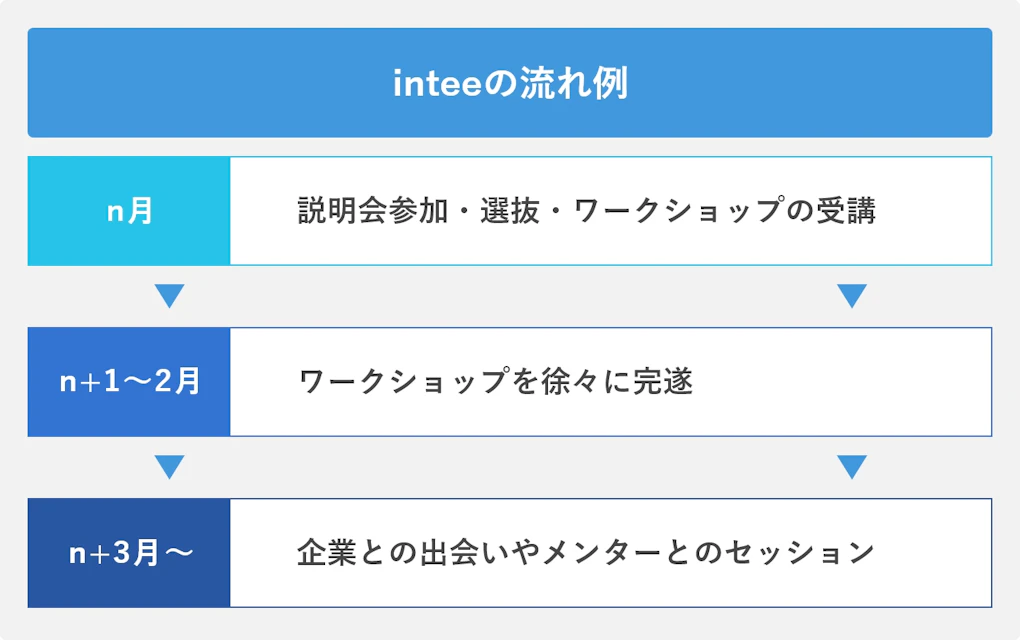Click the right arrow above the 企業との出会い row
Screen dimensions: 1020x640
851,467
